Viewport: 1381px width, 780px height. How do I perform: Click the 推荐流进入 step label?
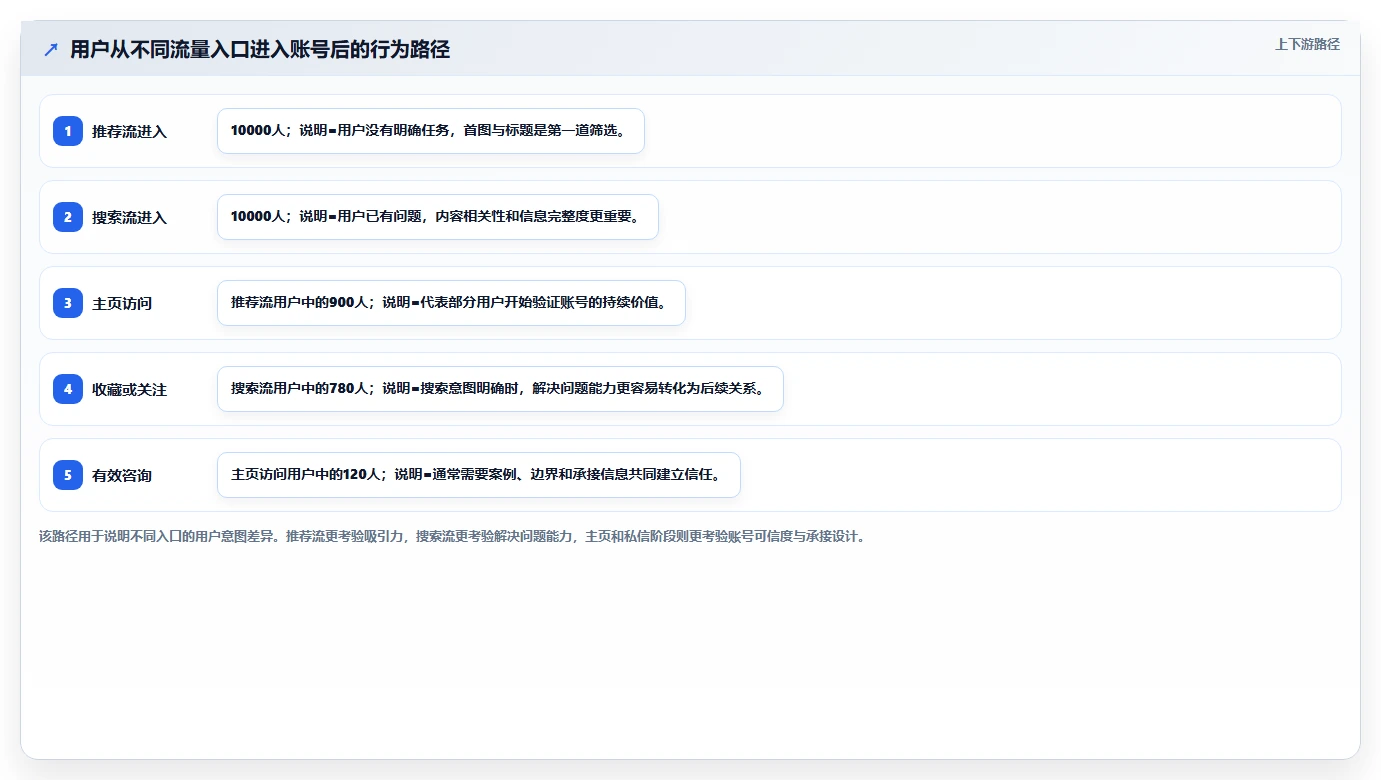(x=129, y=132)
